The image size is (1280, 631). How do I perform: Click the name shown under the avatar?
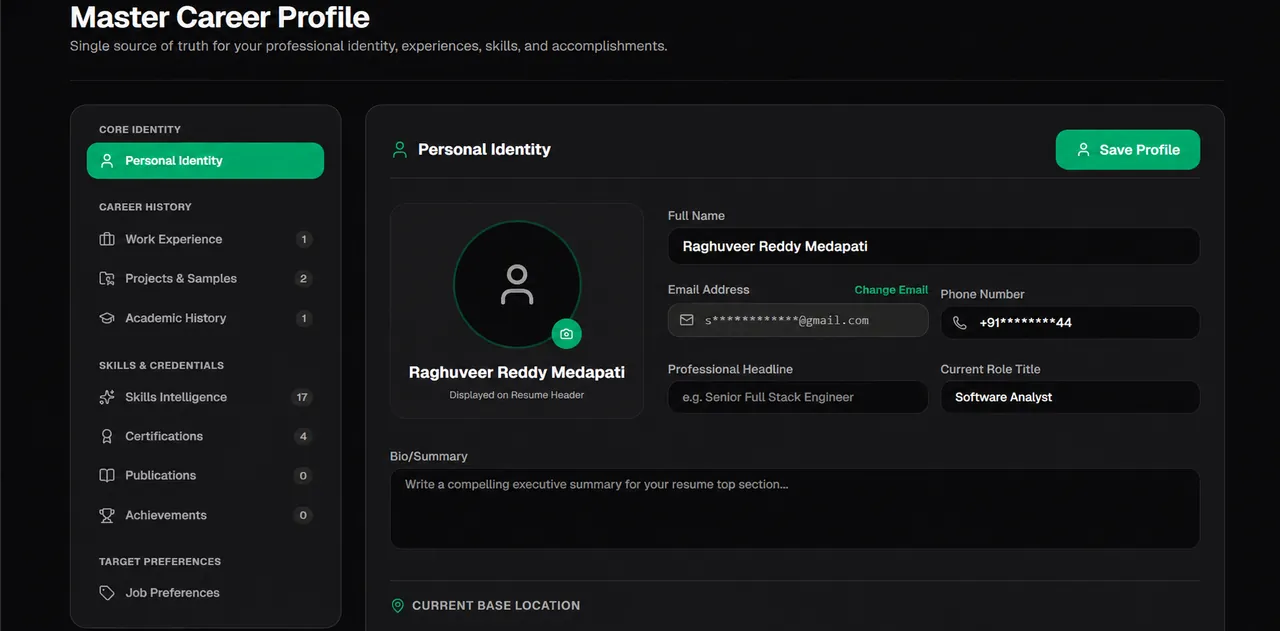[x=517, y=372]
